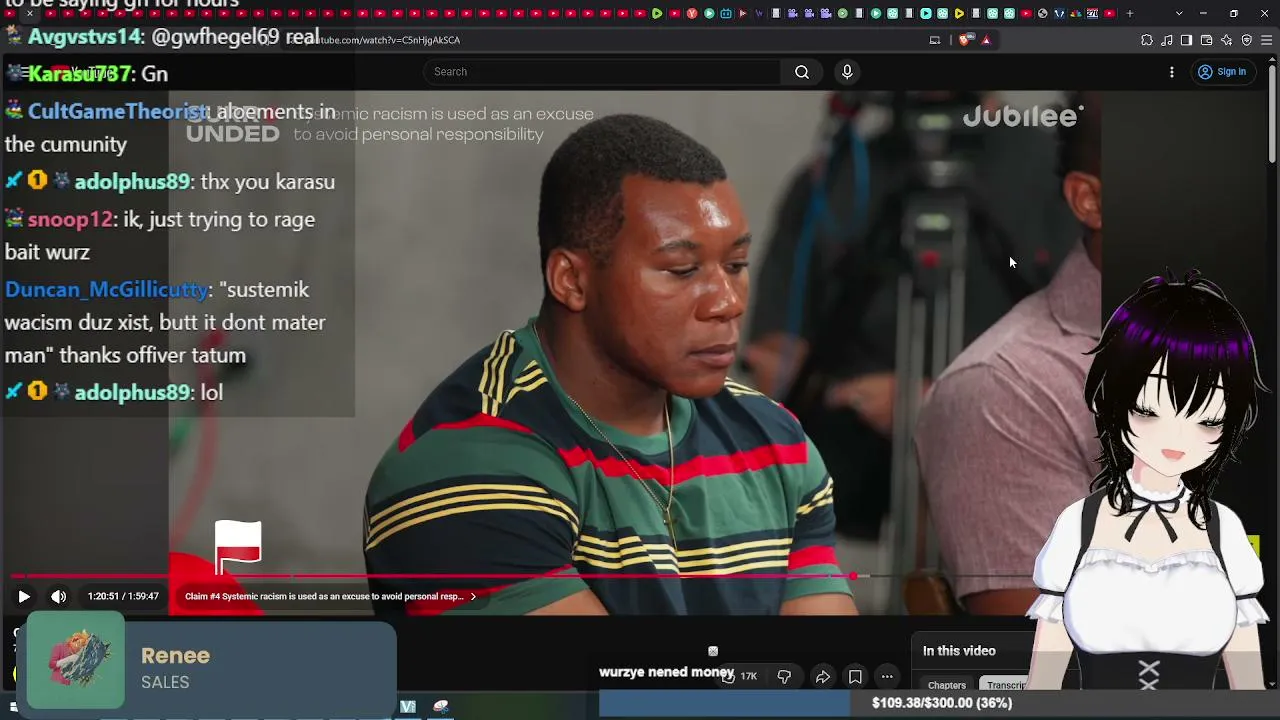Open a new browser tab

pyautogui.click(x=1130, y=14)
